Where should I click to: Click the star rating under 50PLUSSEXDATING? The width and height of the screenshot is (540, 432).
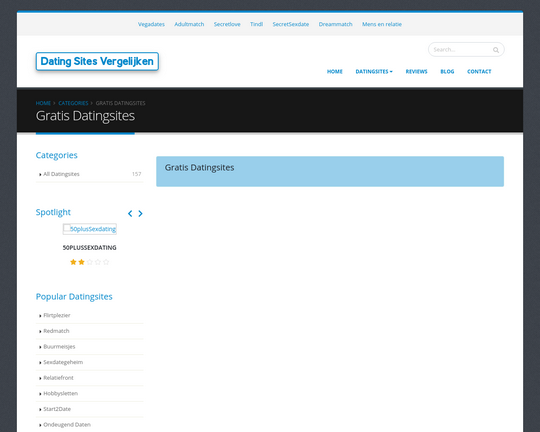pyautogui.click(x=90, y=262)
